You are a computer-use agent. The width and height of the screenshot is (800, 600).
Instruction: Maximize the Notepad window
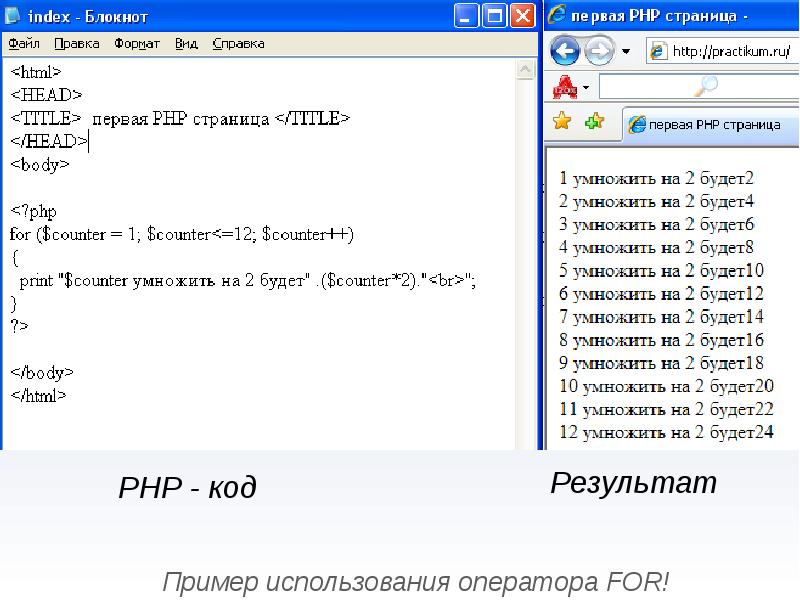pos(494,16)
